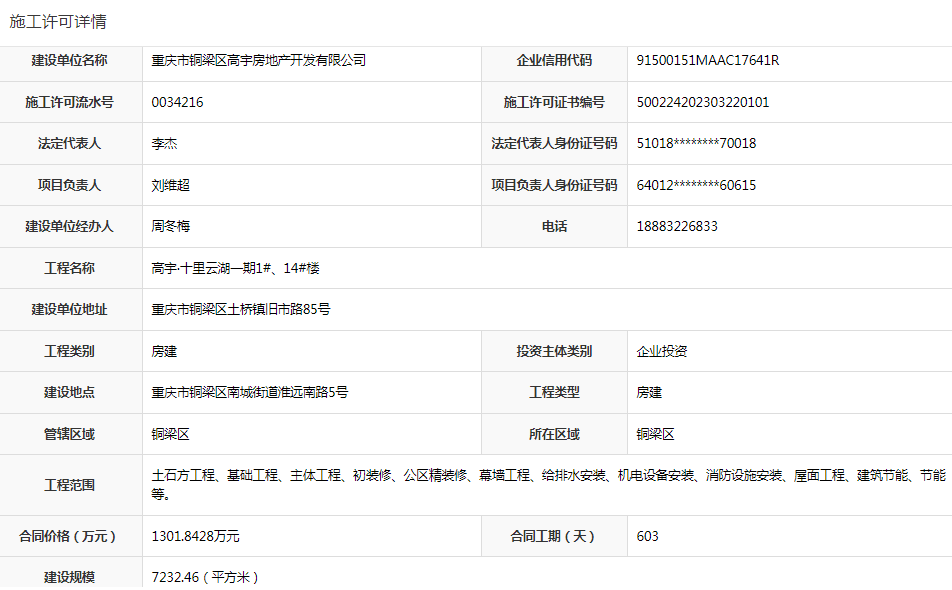Viewport: 952px width, 590px height.
Task: Select project name 高宇·十里云湖一期1#、14#楼
Action: (235, 268)
